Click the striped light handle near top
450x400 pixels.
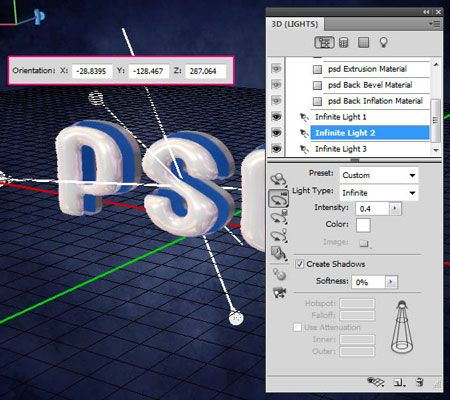pos(96,98)
